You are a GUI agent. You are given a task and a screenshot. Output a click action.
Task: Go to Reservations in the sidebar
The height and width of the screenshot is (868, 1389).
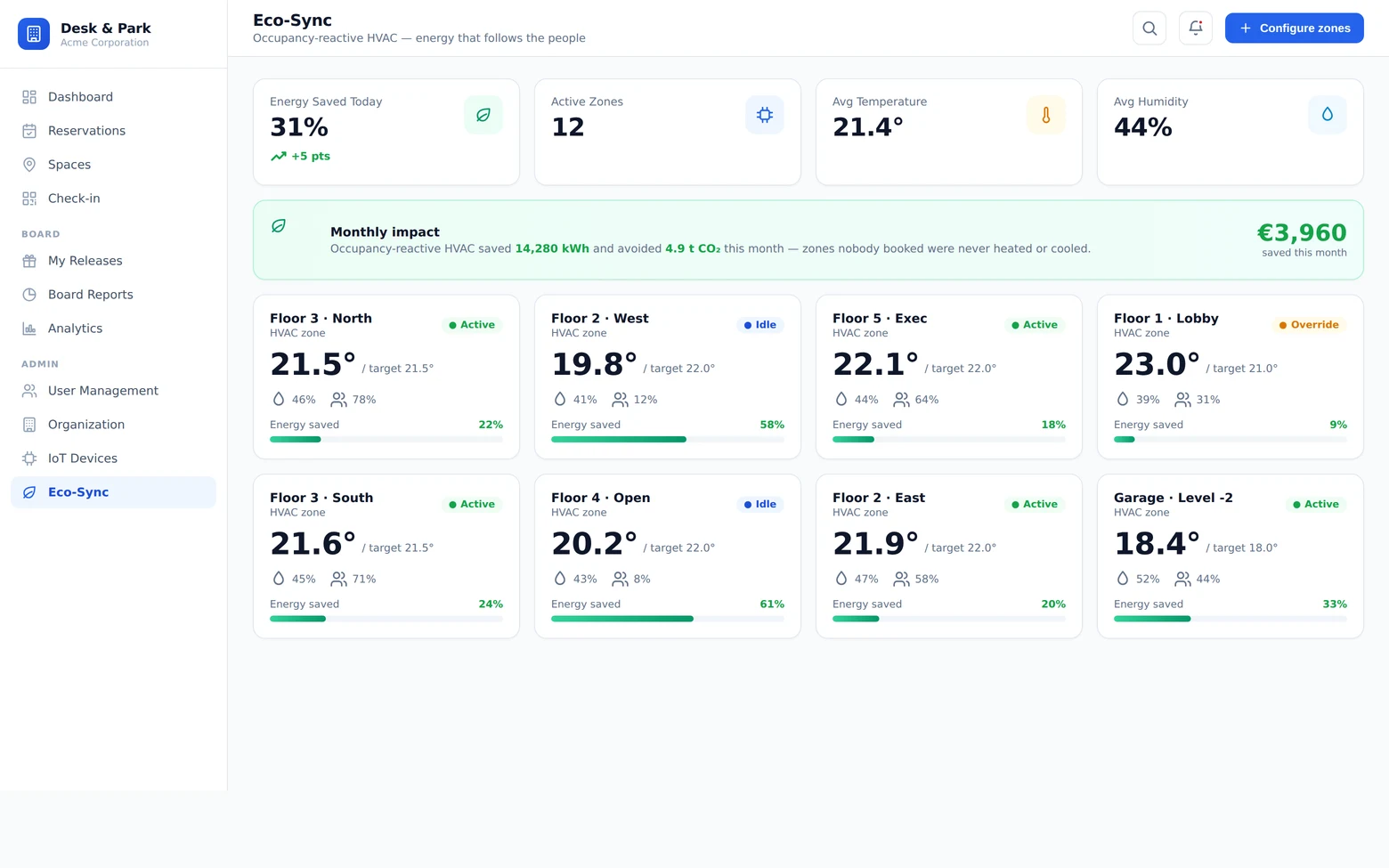point(113,131)
